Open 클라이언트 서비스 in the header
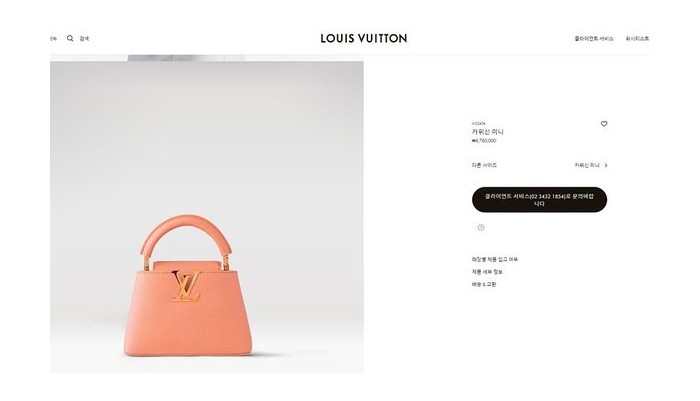 click(594, 39)
